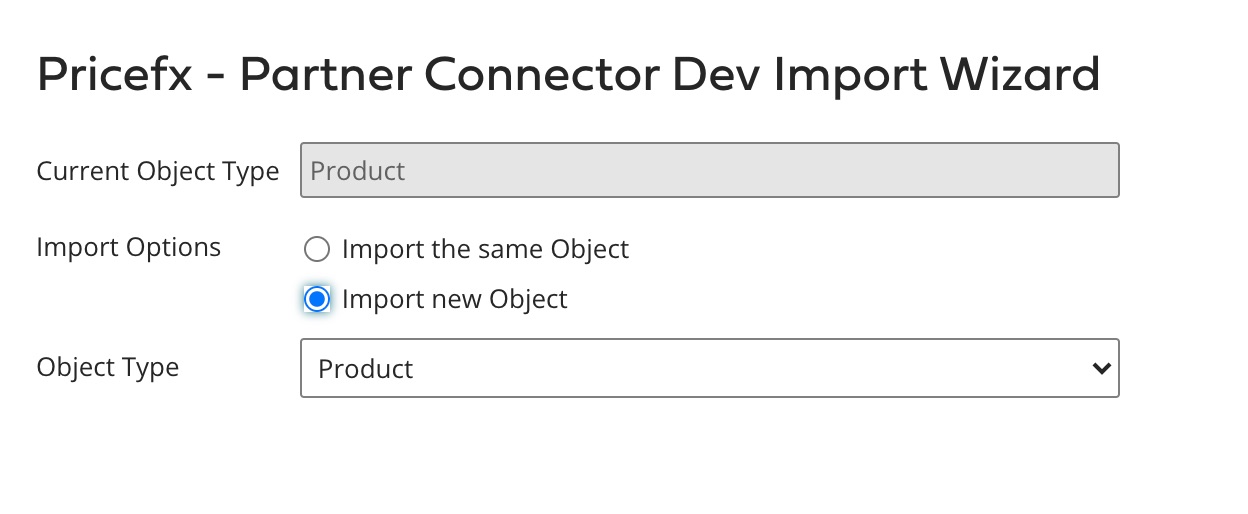Image resolution: width=1248 pixels, height=514 pixels.
Task: Click the "Import new Object" label text
Action: click(454, 299)
